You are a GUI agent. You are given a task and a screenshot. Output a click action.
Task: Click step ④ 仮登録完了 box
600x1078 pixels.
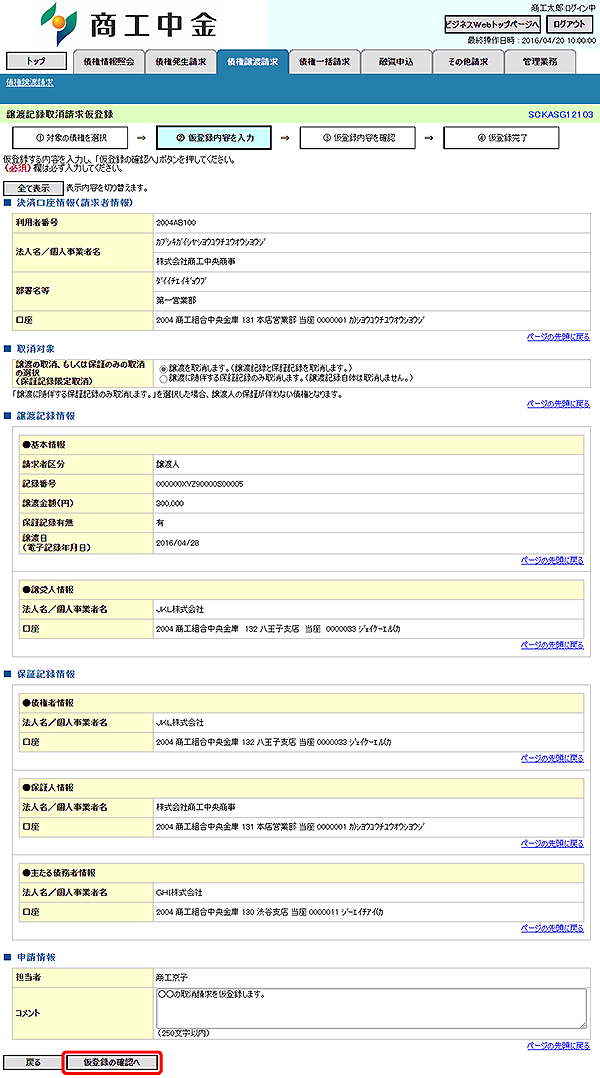501,138
